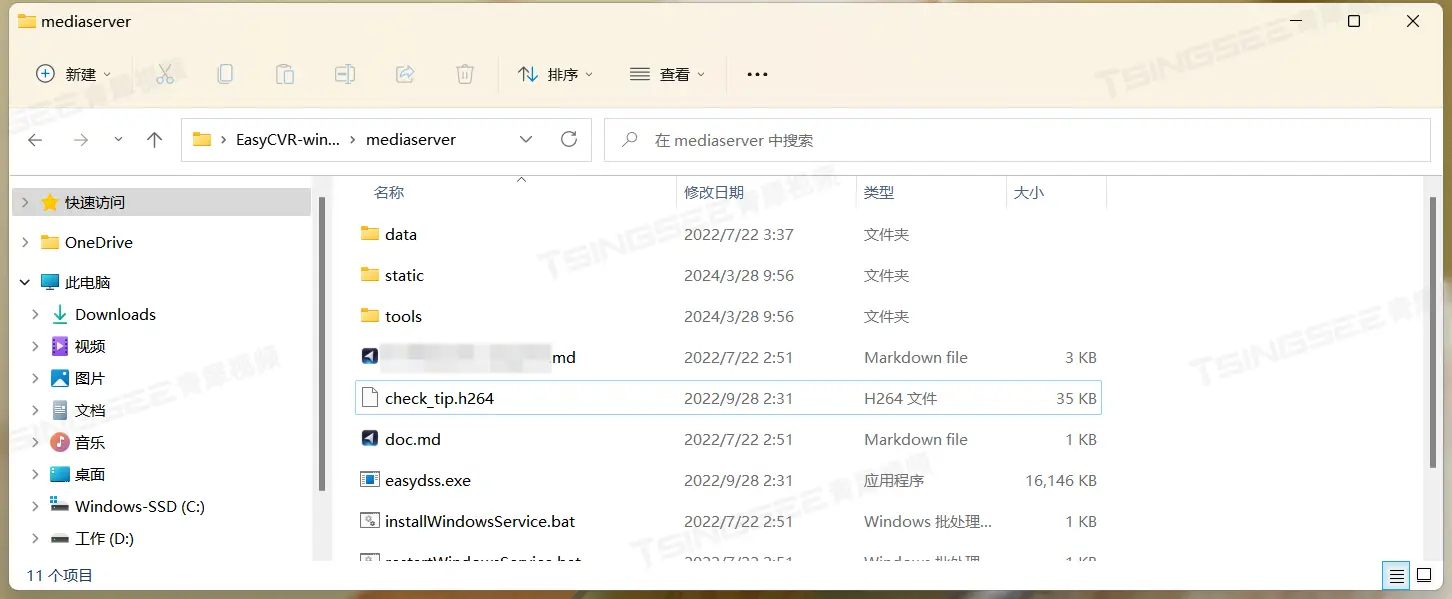
Task: Select the file with blurred name ending md
Action: click(x=729, y=357)
